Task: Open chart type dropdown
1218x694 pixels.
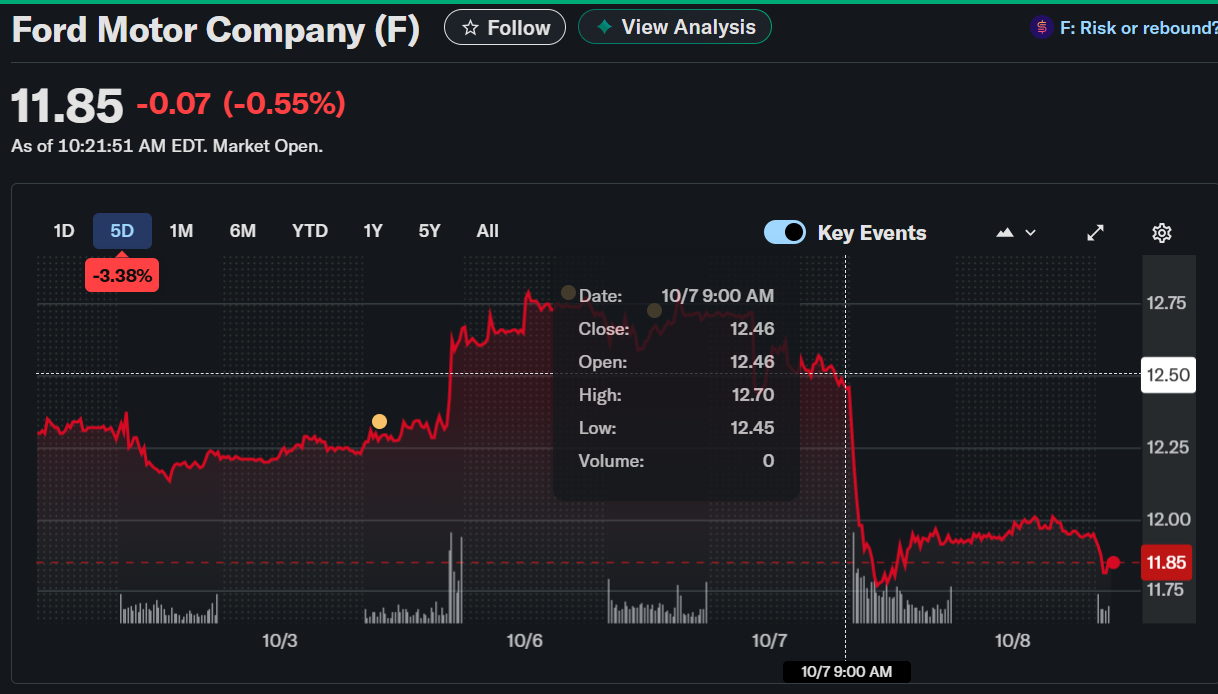Action: coord(1016,233)
